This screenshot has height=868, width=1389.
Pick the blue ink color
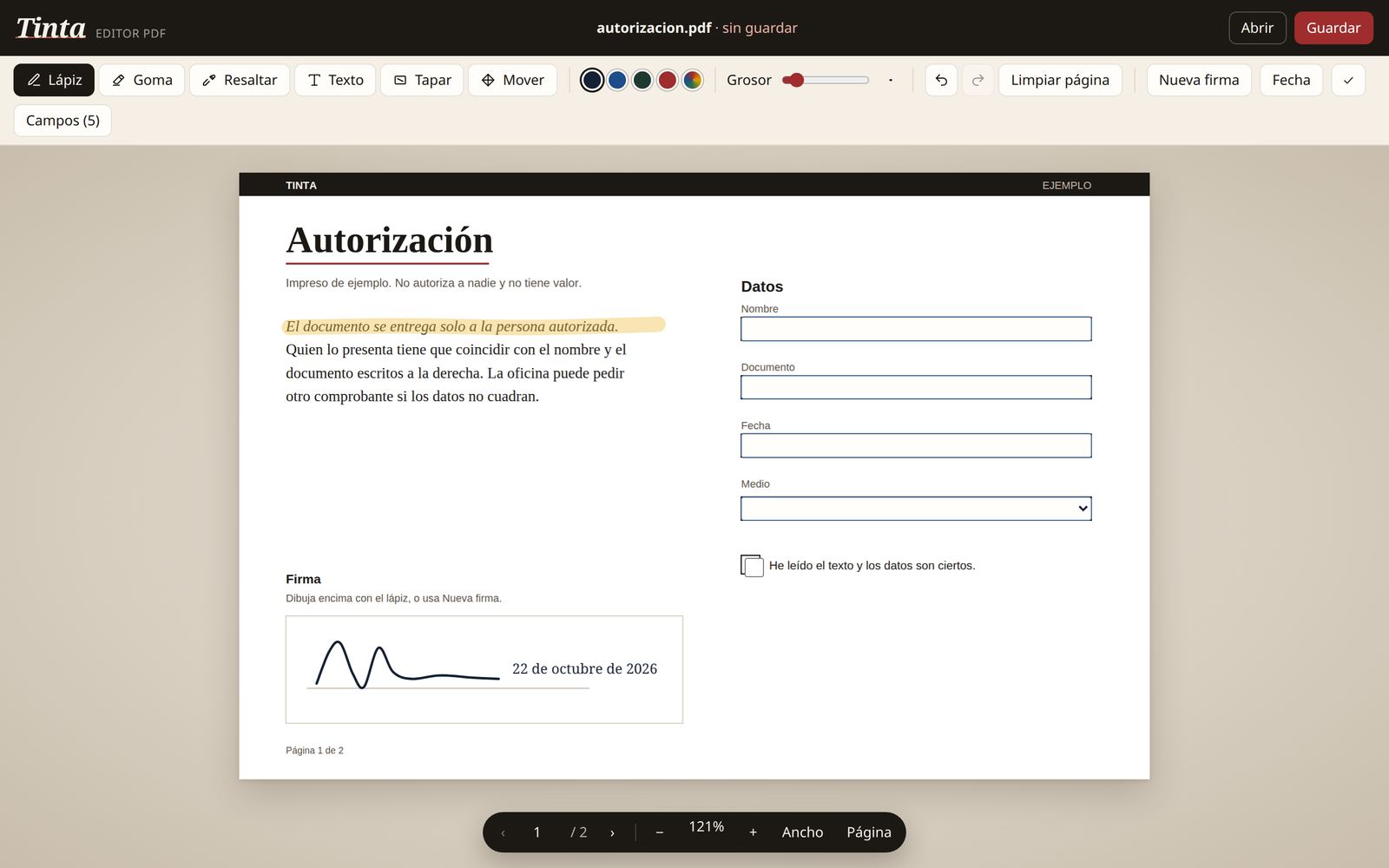coord(617,80)
